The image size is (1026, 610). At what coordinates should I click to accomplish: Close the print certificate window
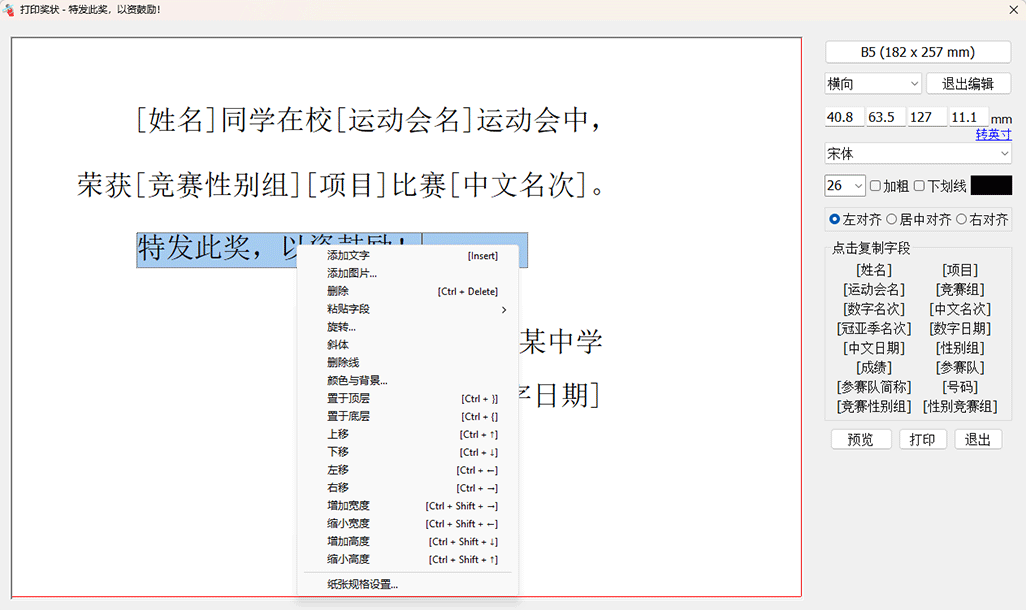(x=1013, y=10)
